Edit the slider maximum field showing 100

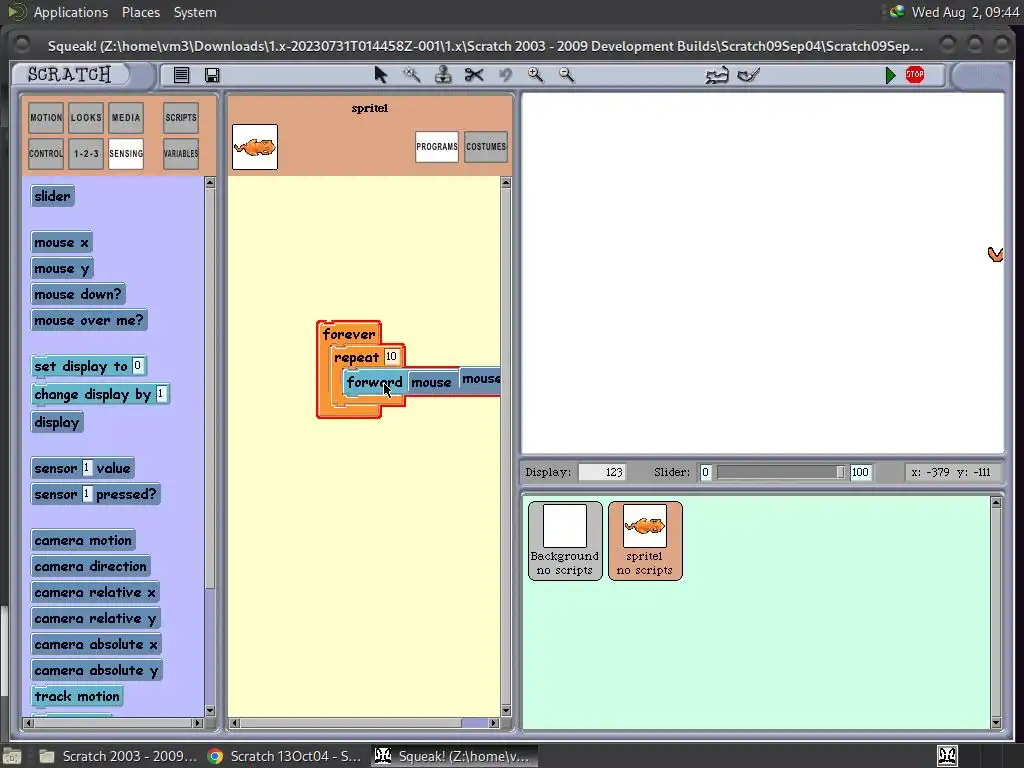point(860,472)
